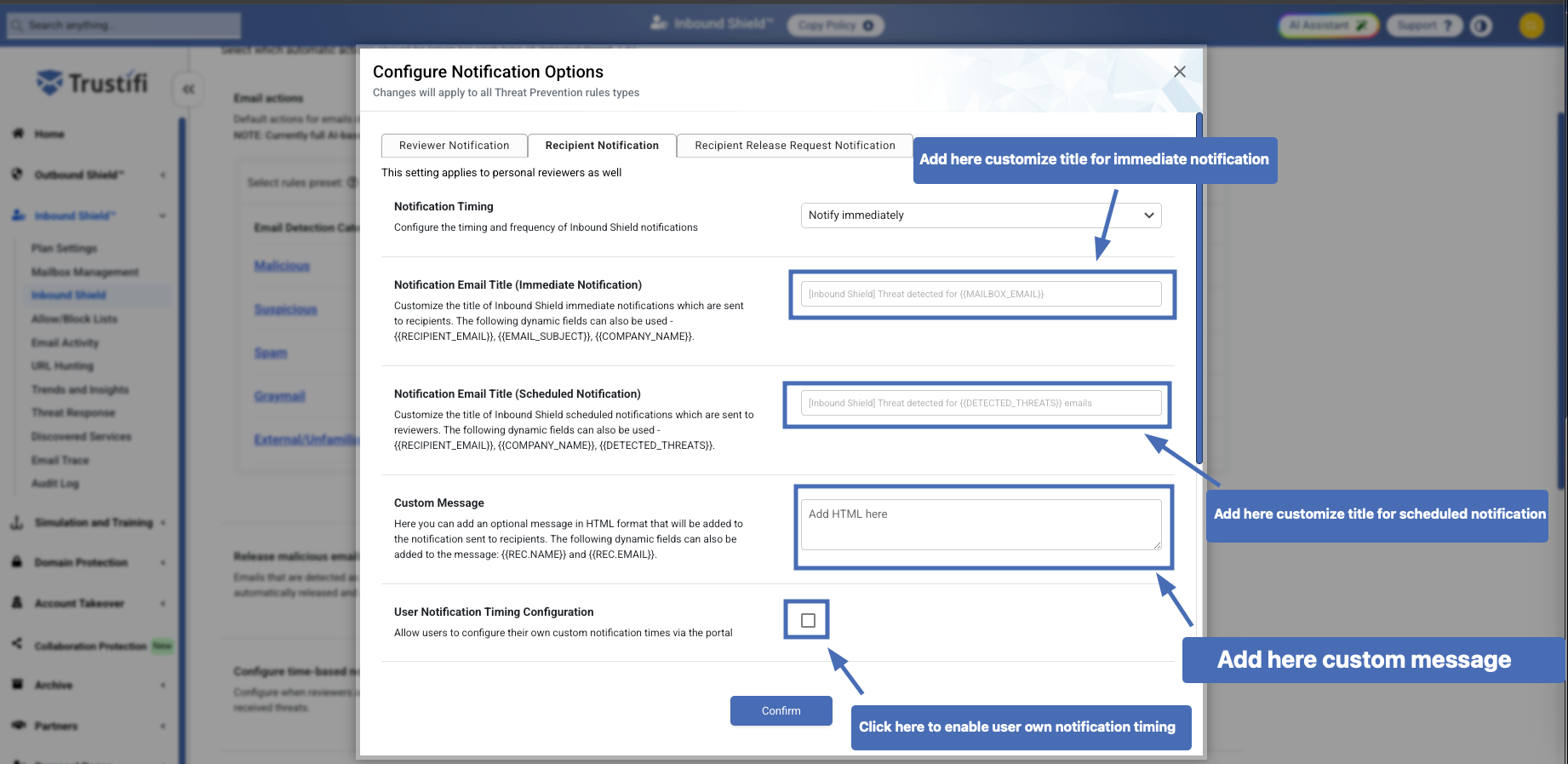This screenshot has width=1568, height=764.
Task: Click the Malicious link on background page
Action: (x=282, y=266)
